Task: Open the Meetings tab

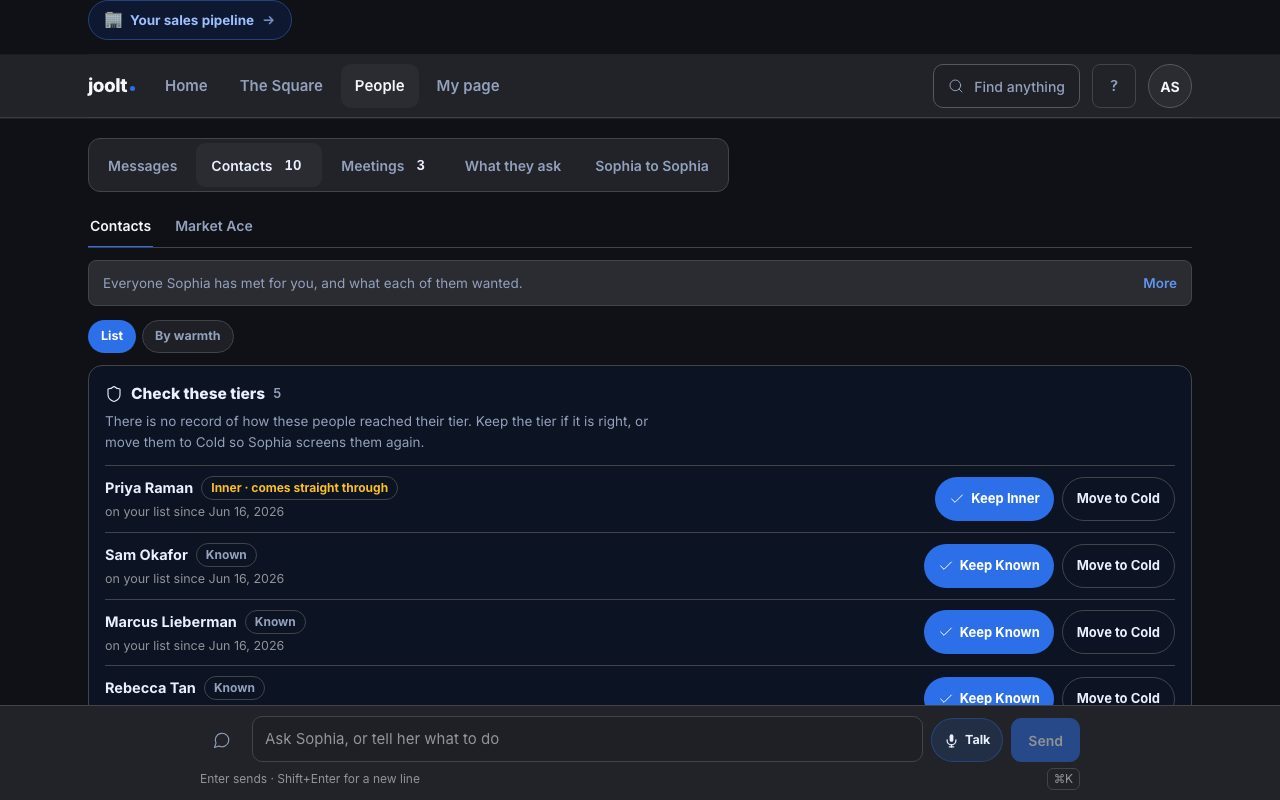Action: coord(384,166)
